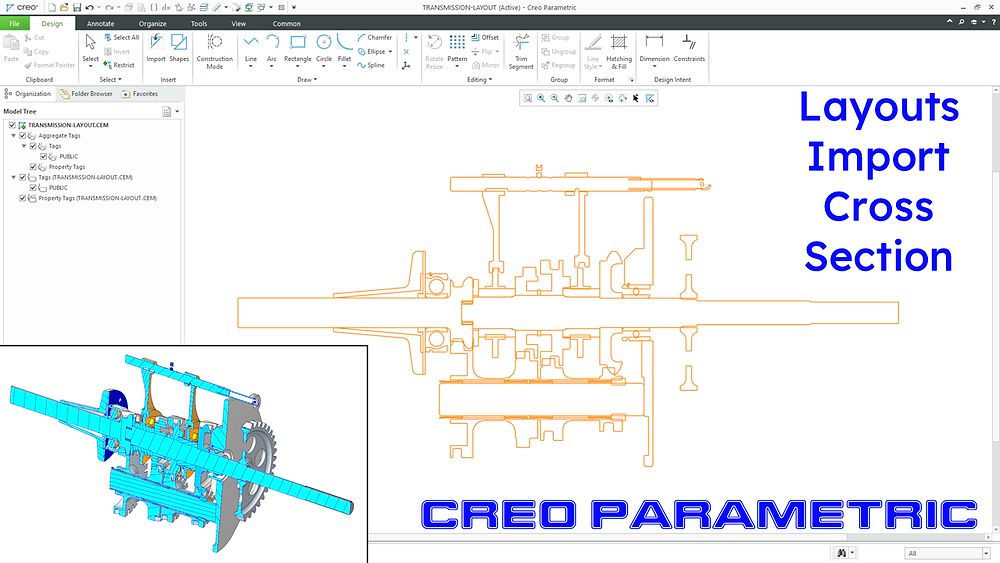Open Hatching & Fill tool

click(x=619, y=51)
